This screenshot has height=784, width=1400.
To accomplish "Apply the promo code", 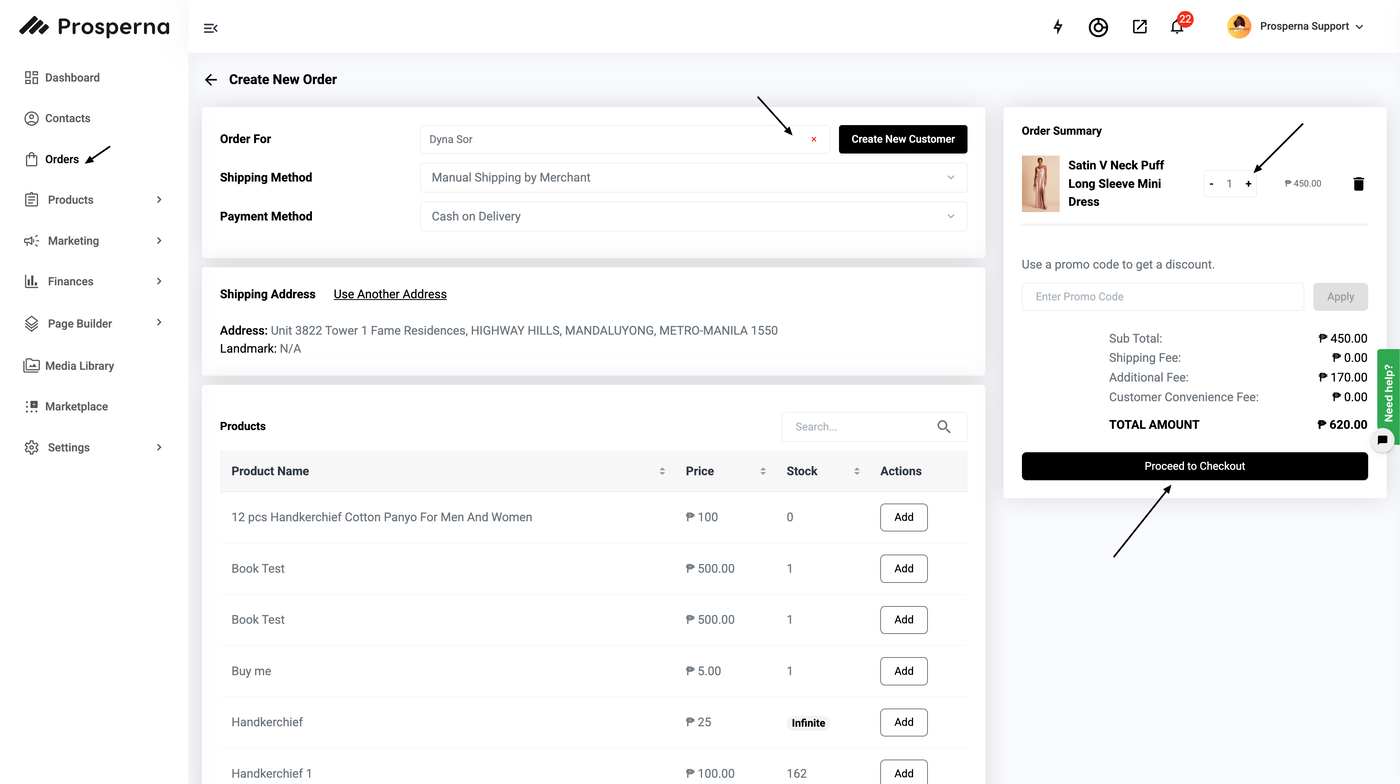I will pos(1340,297).
